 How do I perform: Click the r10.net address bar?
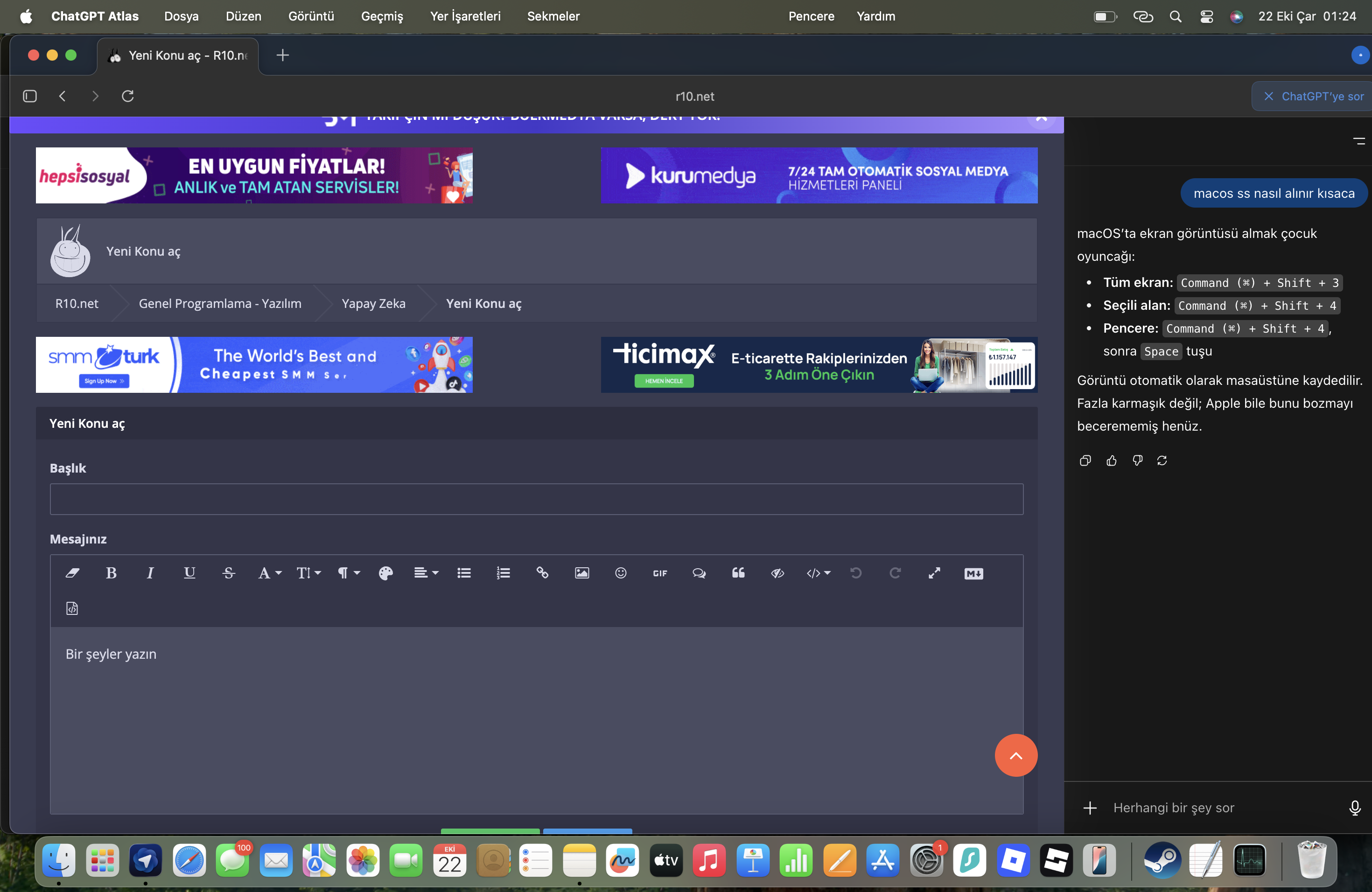click(x=695, y=96)
